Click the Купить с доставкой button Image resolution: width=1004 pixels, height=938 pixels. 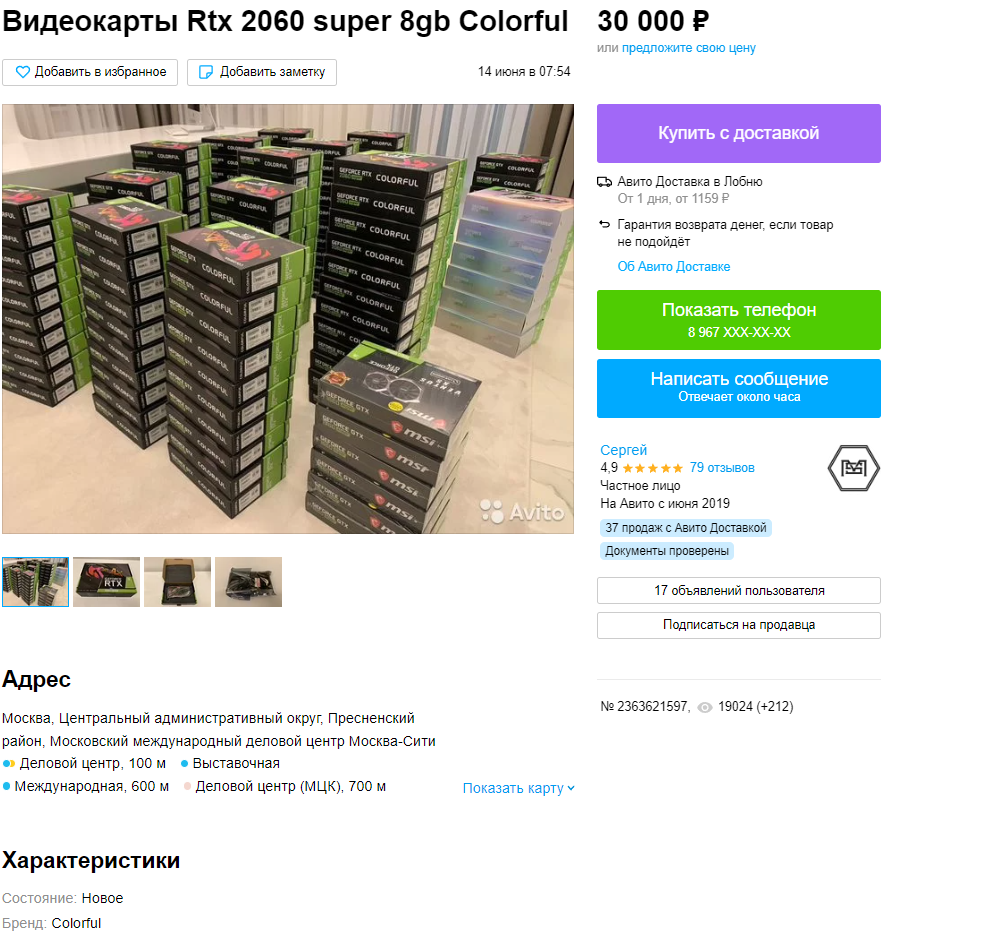(738, 133)
